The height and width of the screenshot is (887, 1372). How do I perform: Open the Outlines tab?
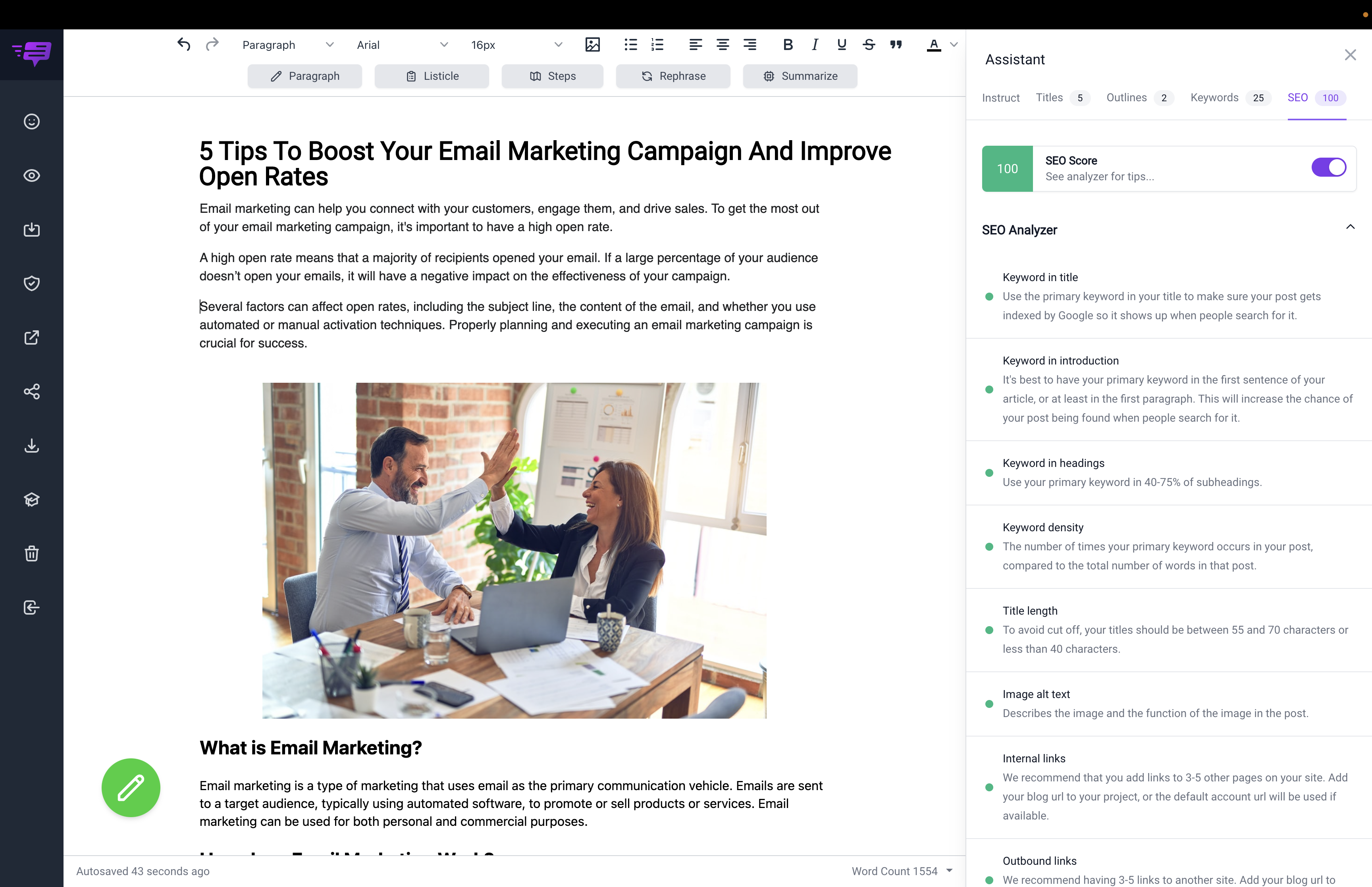click(1126, 97)
